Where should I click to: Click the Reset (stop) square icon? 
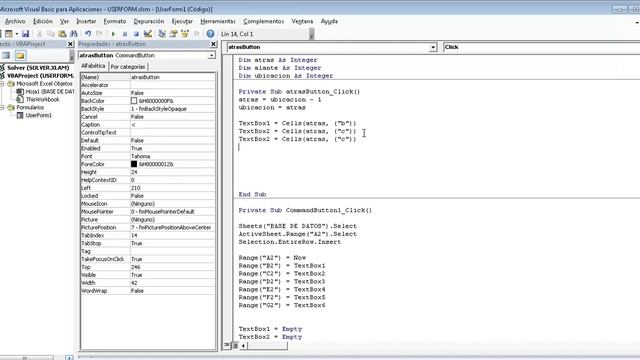136,34
